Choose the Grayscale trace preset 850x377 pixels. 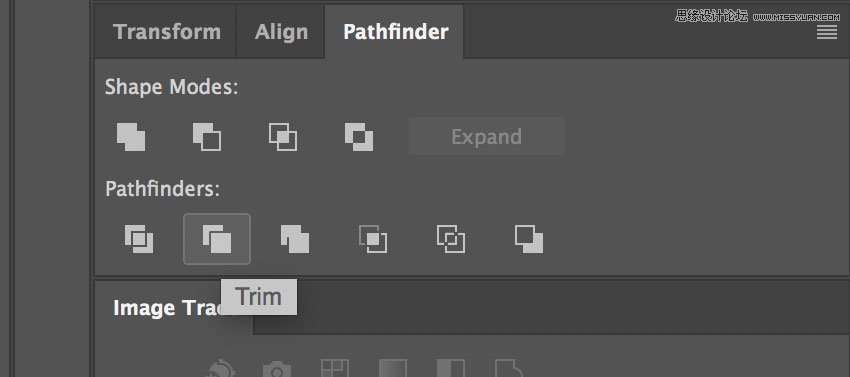393,368
